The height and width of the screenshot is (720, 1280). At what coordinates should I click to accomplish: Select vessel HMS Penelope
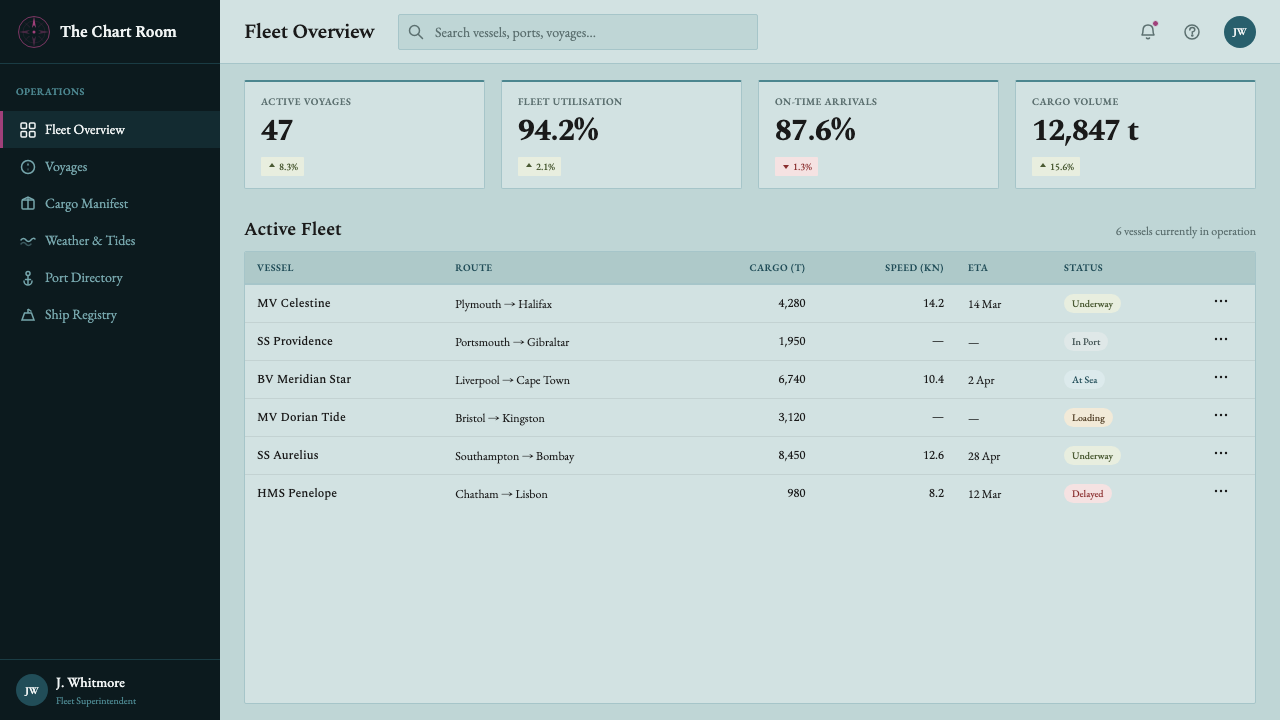pyautogui.click(x=297, y=493)
